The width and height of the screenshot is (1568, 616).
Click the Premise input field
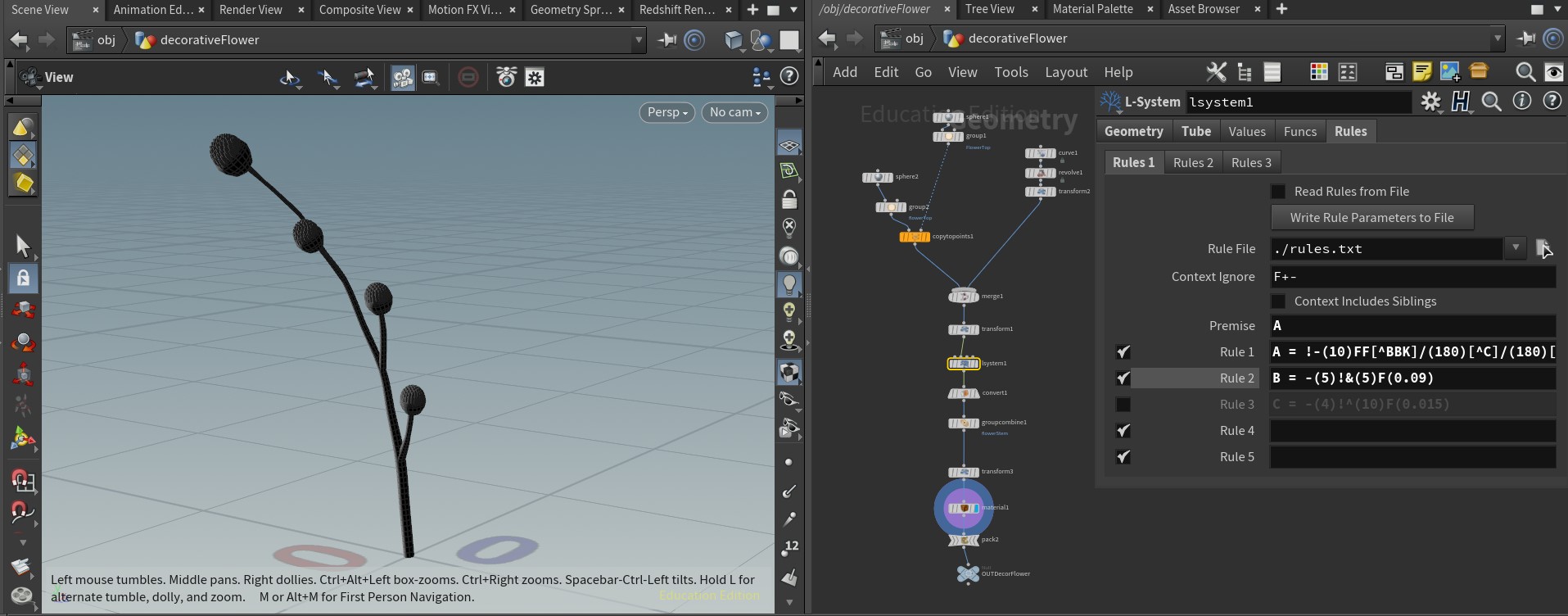(x=1412, y=326)
